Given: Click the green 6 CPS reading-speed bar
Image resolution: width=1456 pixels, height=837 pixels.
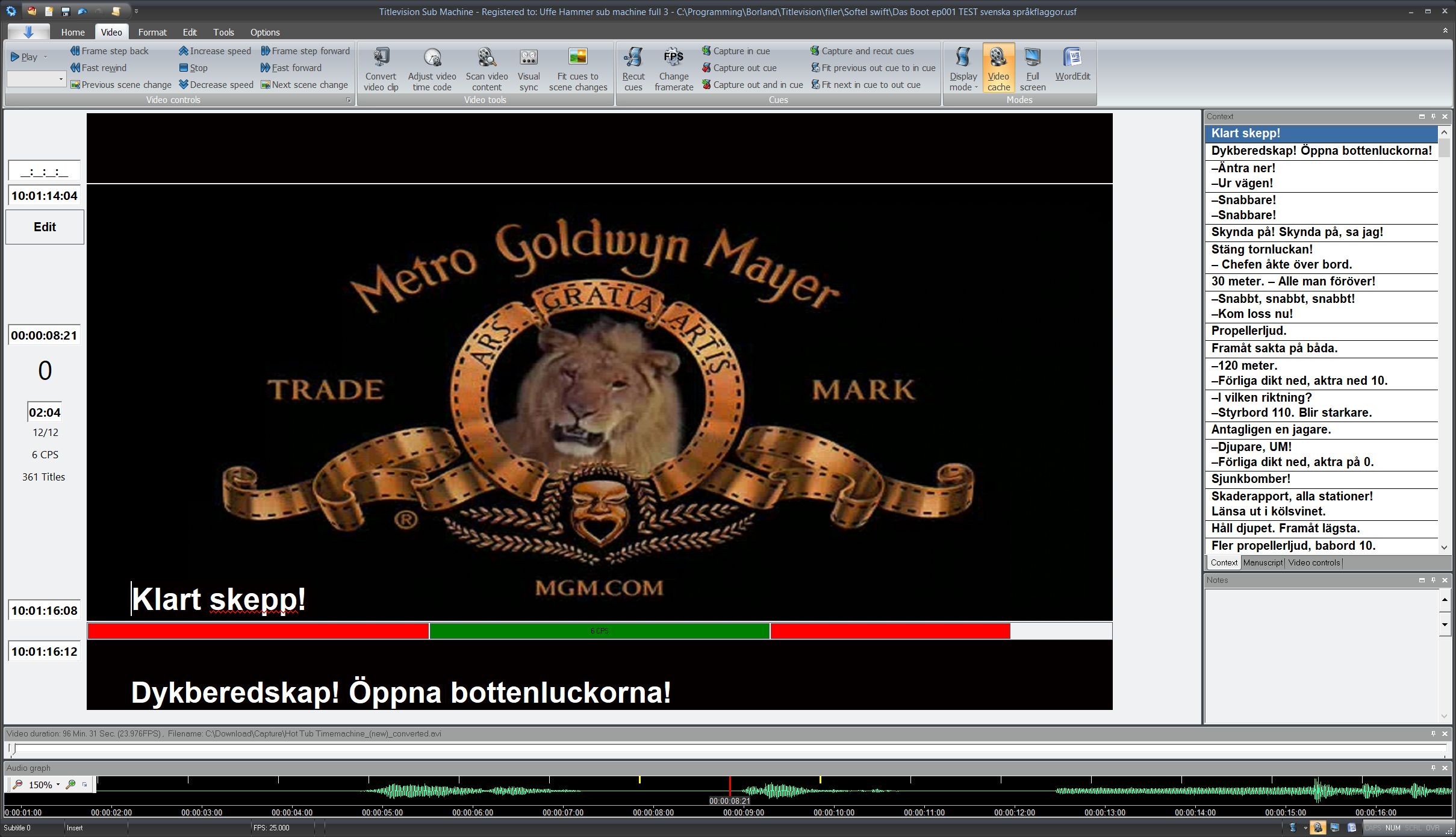Looking at the screenshot, I should [599, 631].
